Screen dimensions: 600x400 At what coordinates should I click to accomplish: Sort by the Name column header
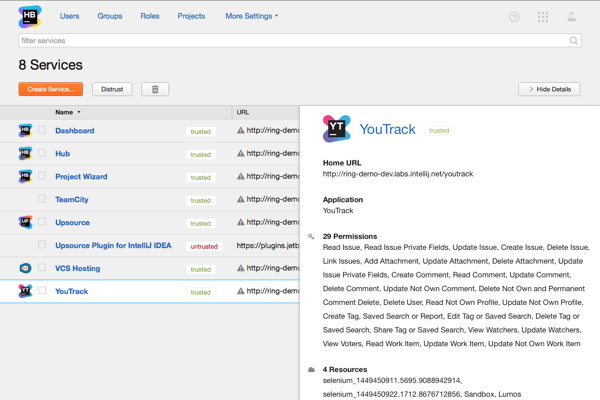(67, 112)
